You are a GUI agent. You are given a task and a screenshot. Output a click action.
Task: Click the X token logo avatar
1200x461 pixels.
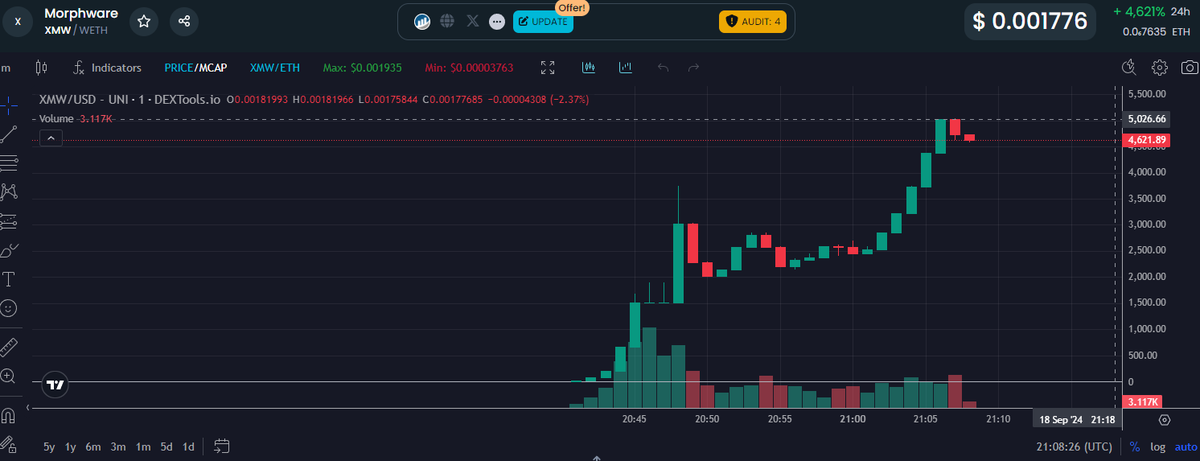(17, 22)
